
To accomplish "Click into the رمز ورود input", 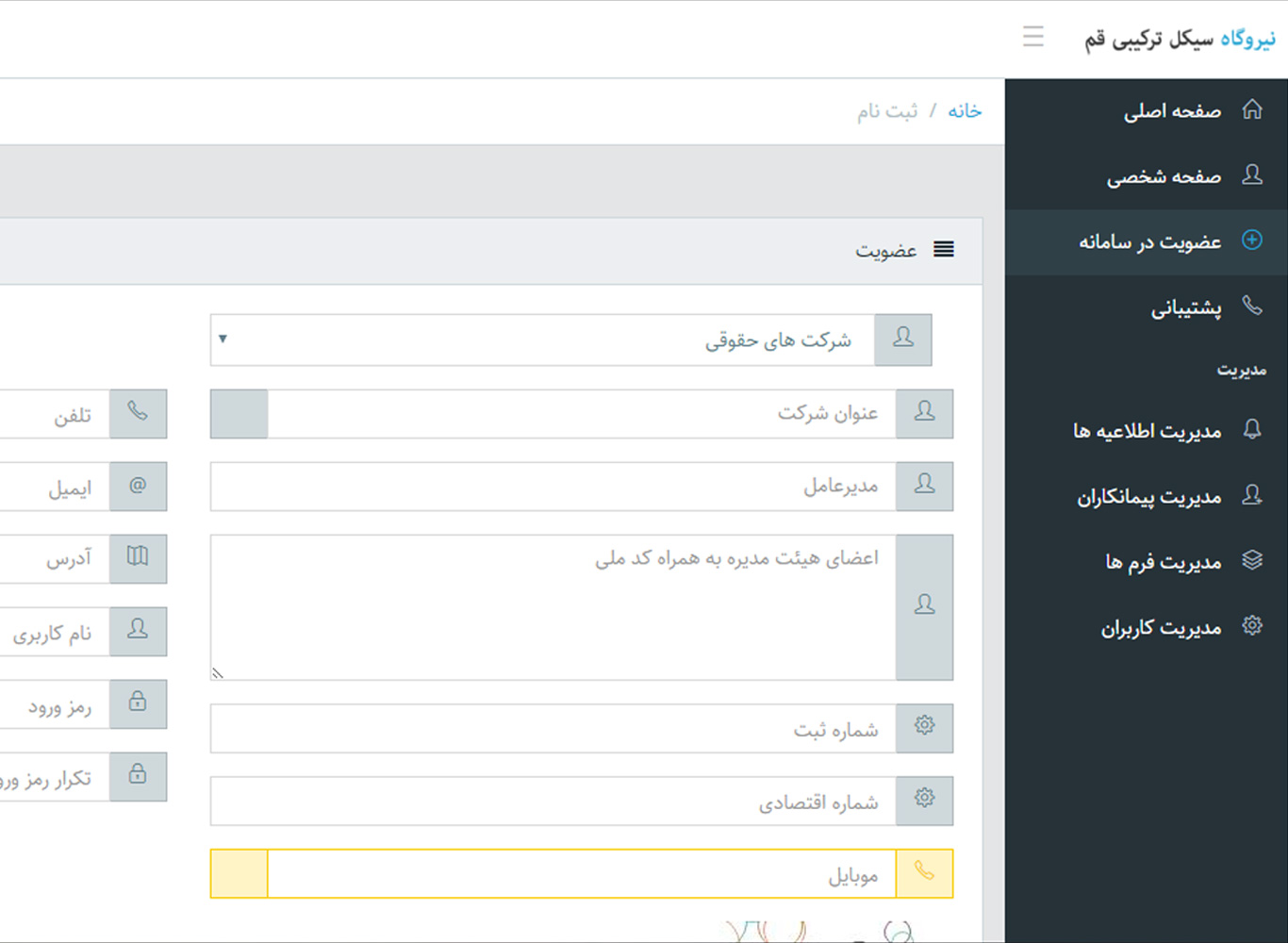I will 55,704.
